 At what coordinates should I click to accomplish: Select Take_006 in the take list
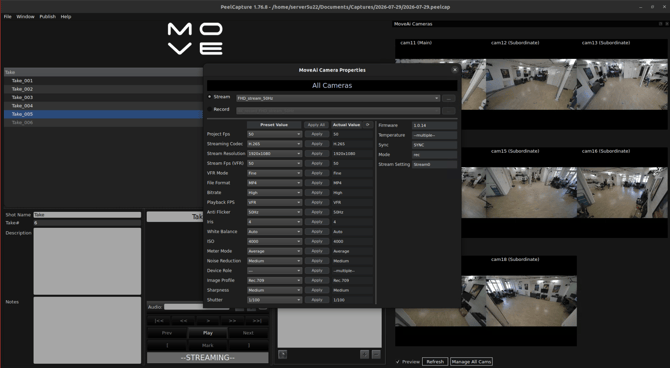click(103, 123)
